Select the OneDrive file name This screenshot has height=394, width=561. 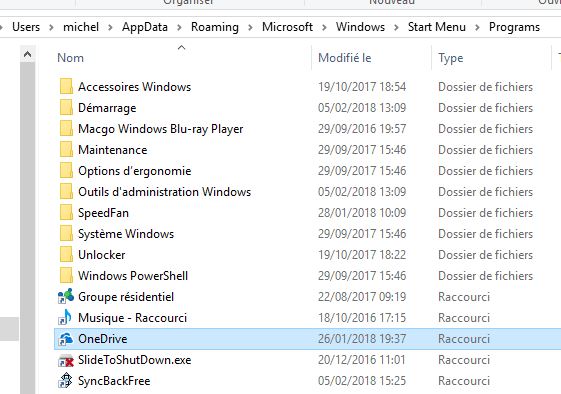[103, 339]
